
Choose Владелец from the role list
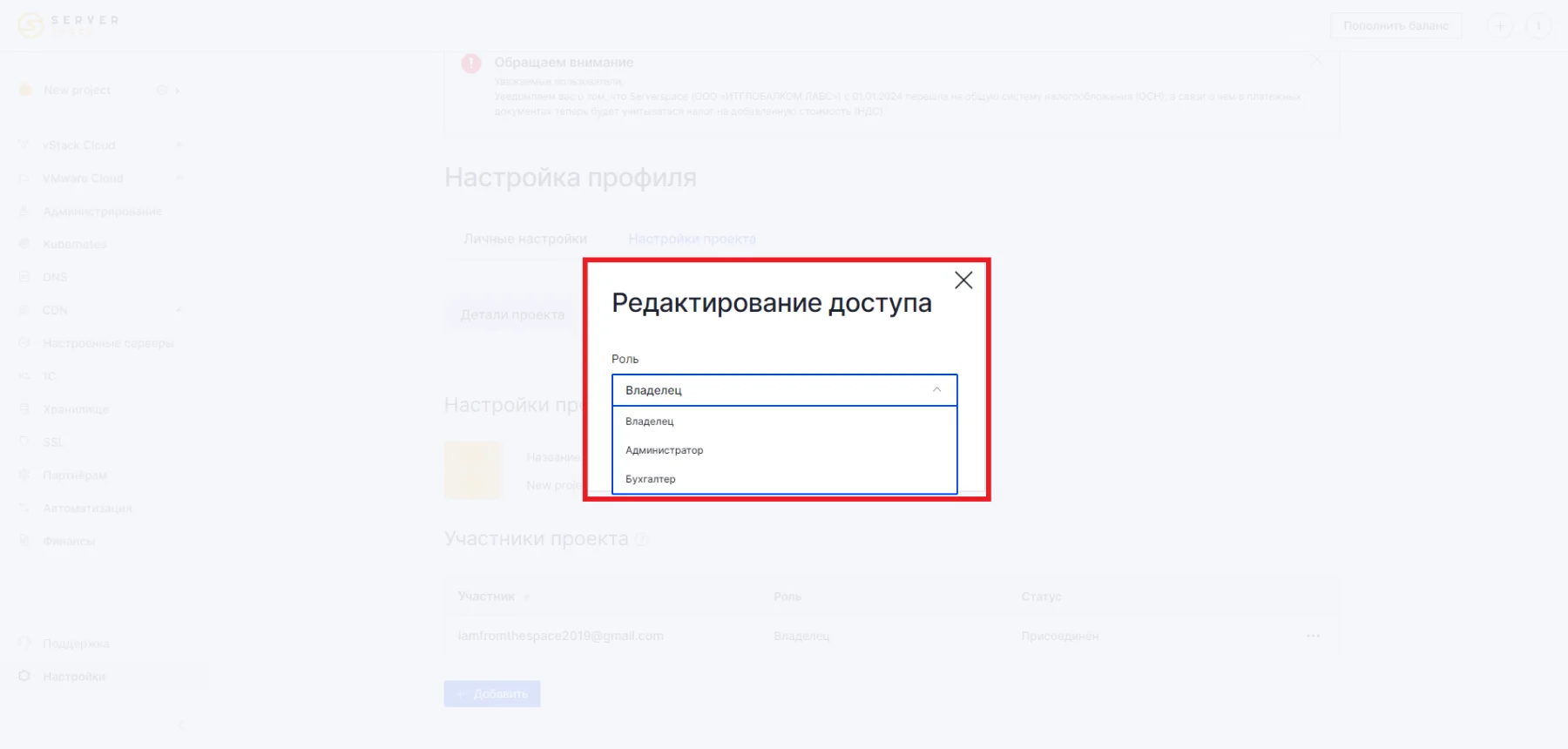pos(784,422)
